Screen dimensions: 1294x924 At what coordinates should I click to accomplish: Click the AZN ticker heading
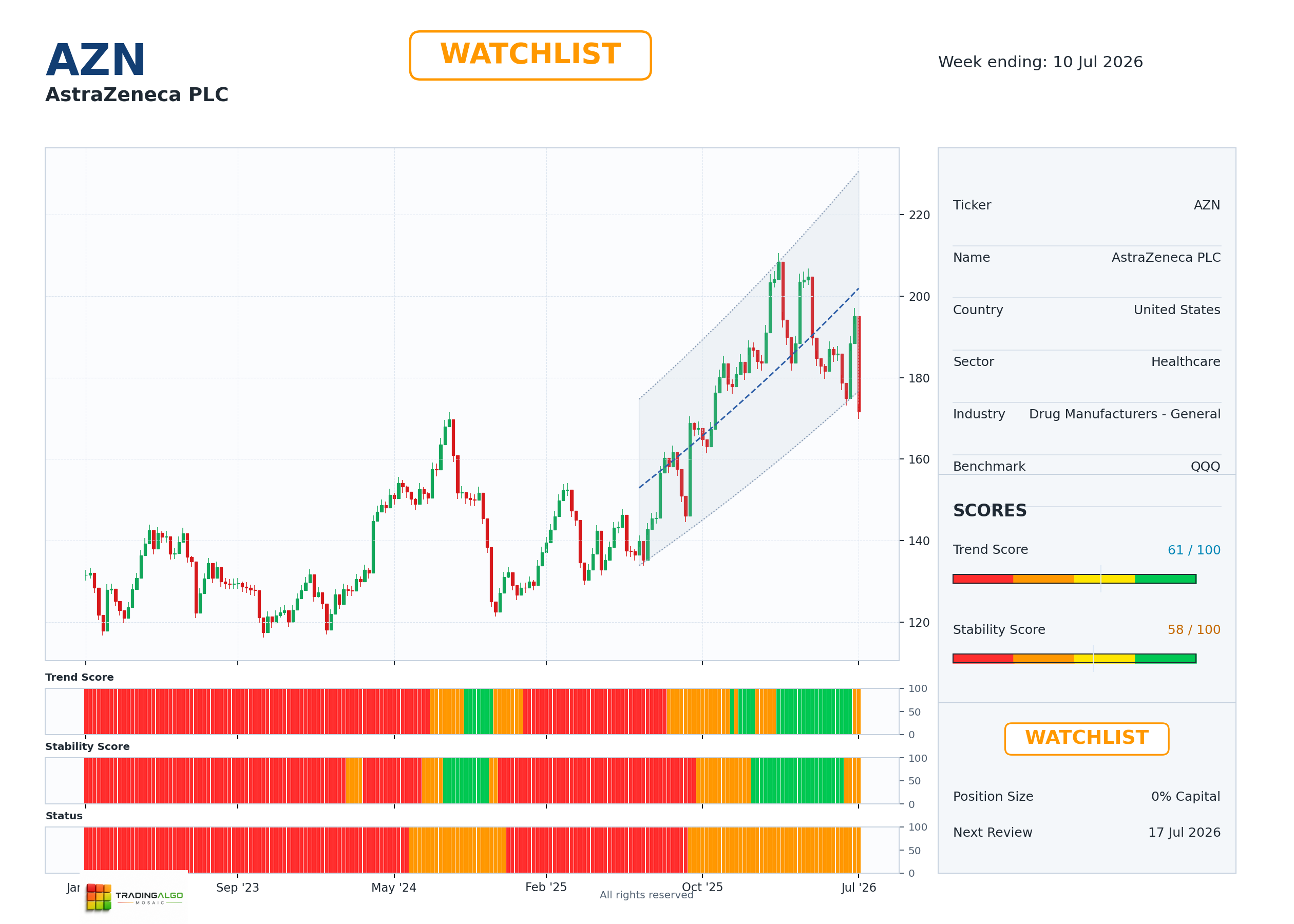[x=96, y=60]
